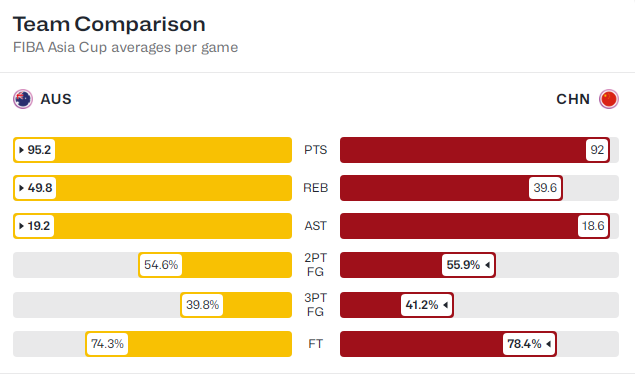Click the China flag icon
Image resolution: width=635 pixels, height=377 pixels.
click(x=609, y=99)
